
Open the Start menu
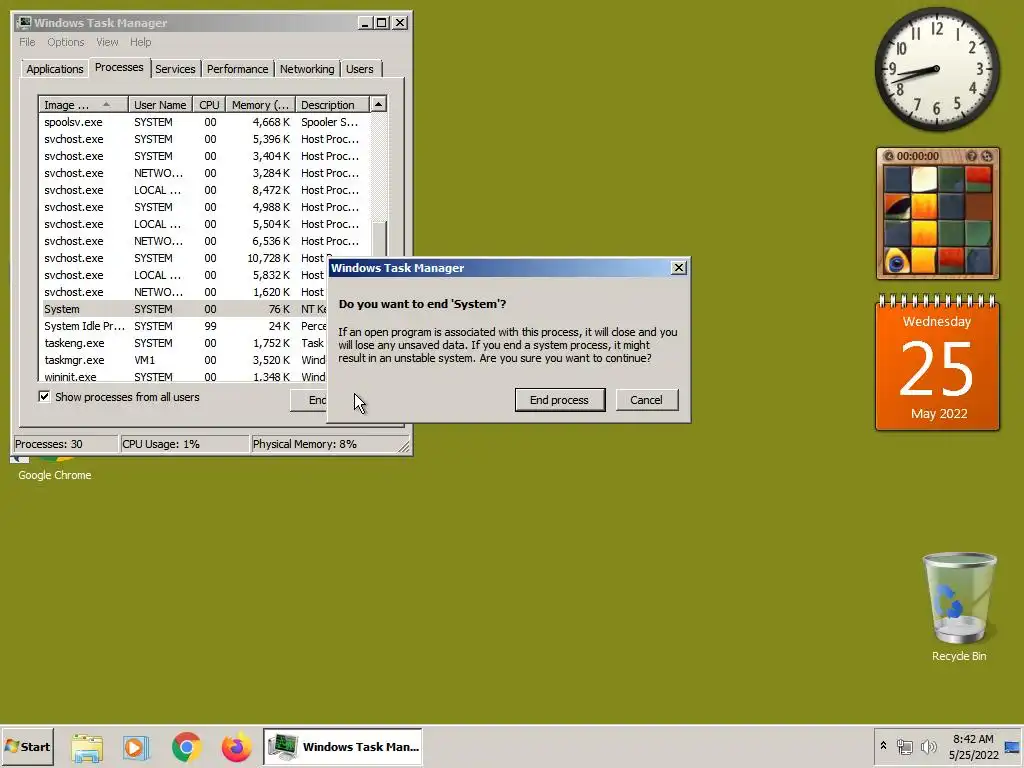click(x=27, y=746)
